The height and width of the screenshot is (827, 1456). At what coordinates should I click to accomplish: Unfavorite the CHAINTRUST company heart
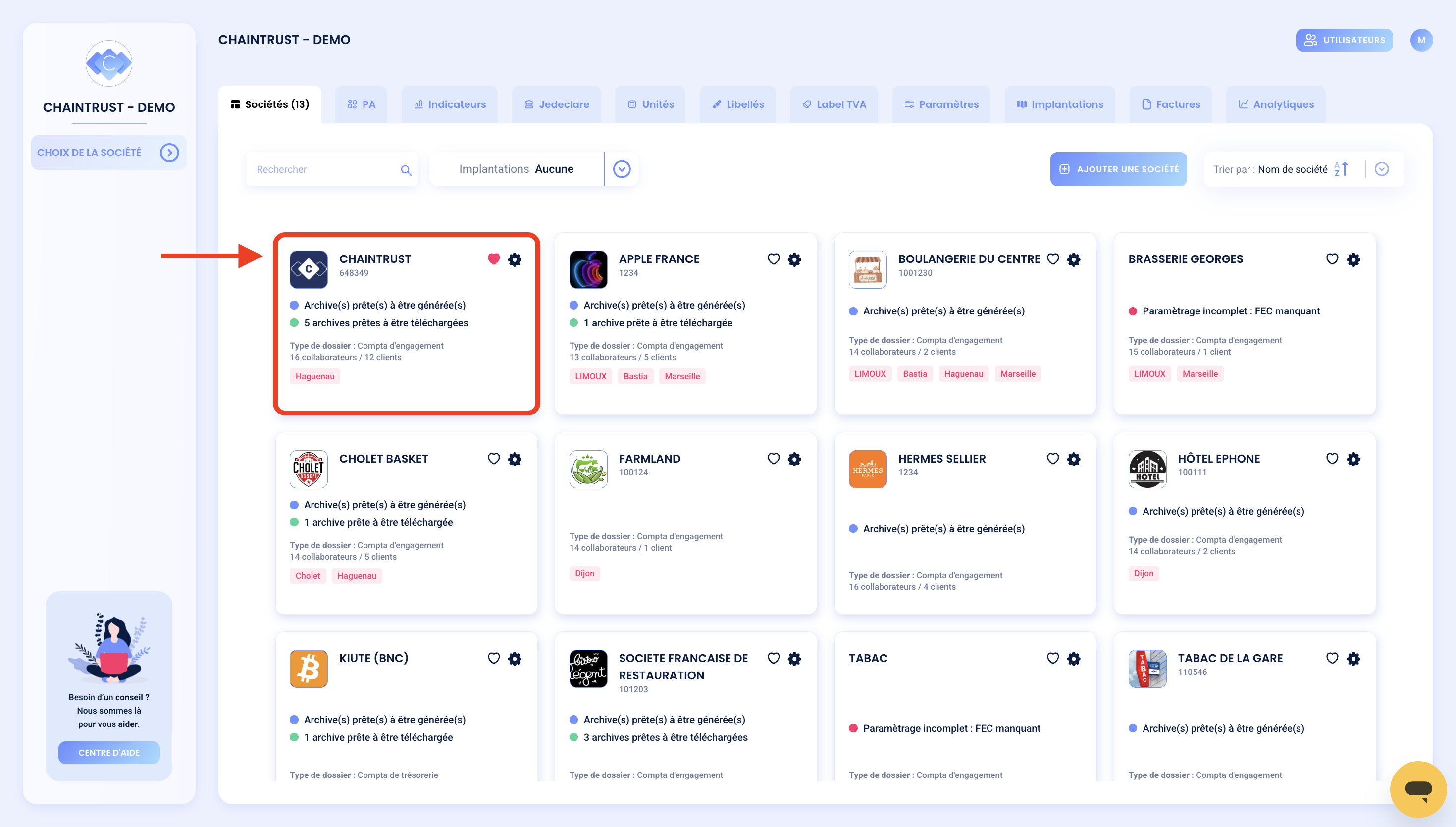point(493,259)
